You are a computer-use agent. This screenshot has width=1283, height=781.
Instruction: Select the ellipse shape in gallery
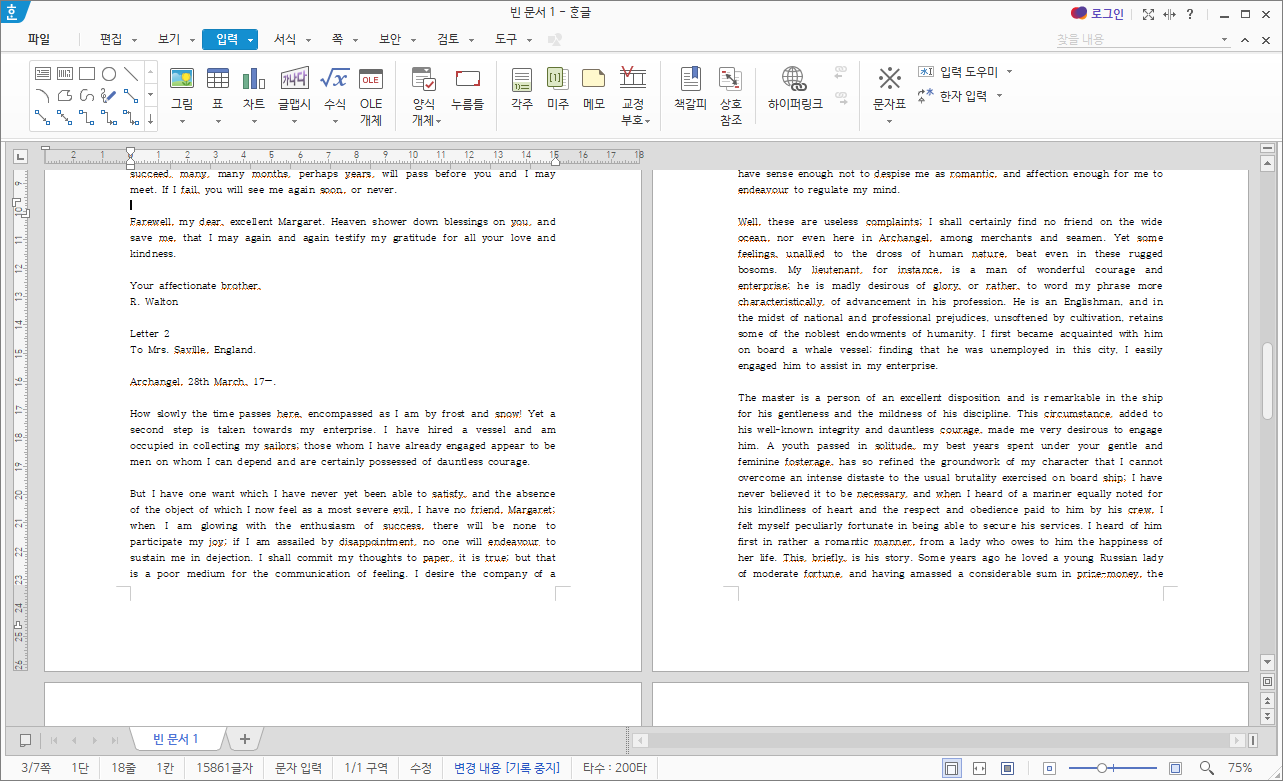coord(109,73)
